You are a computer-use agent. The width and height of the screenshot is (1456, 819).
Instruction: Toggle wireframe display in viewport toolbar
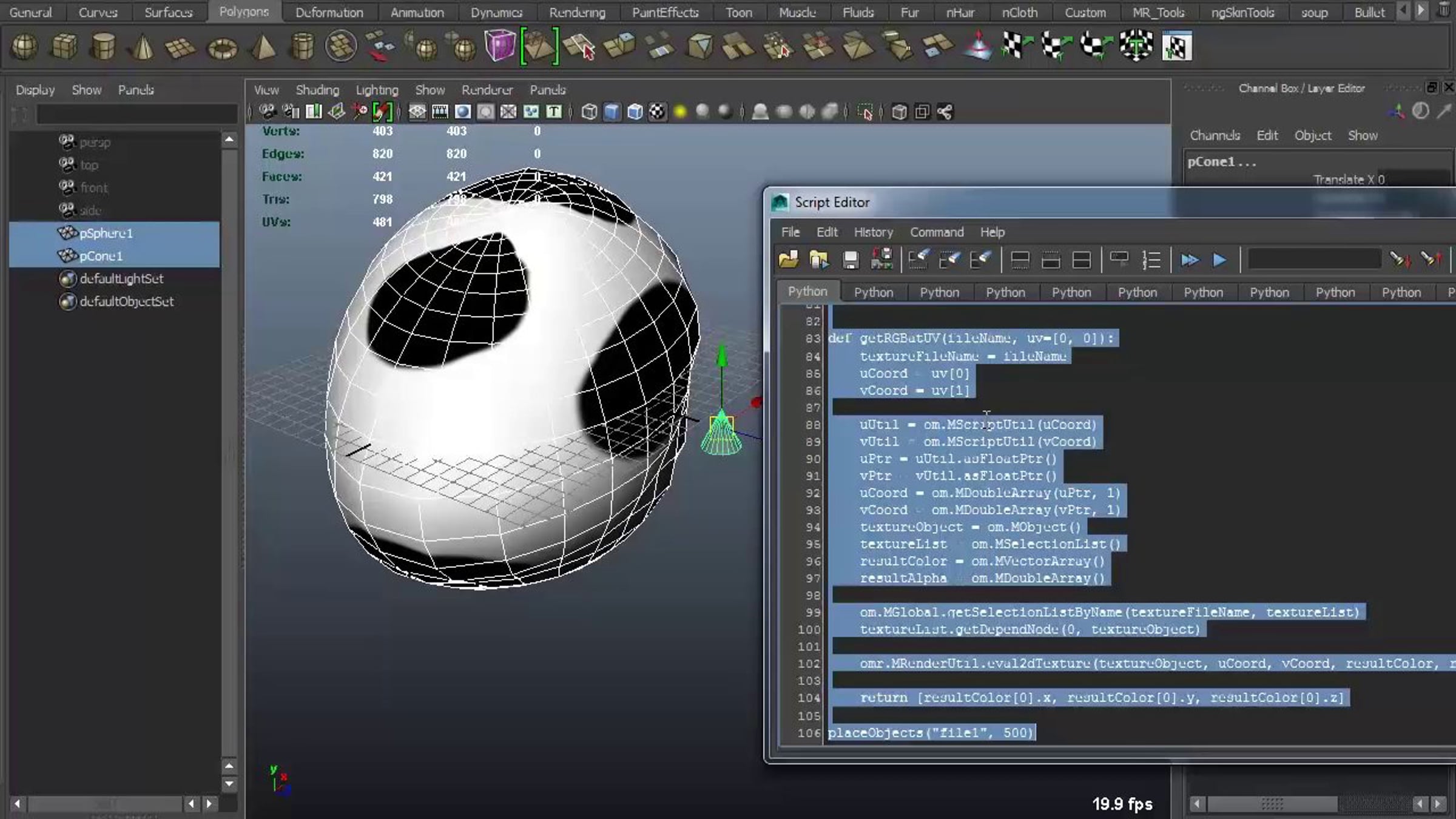click(x=589, y=112)
